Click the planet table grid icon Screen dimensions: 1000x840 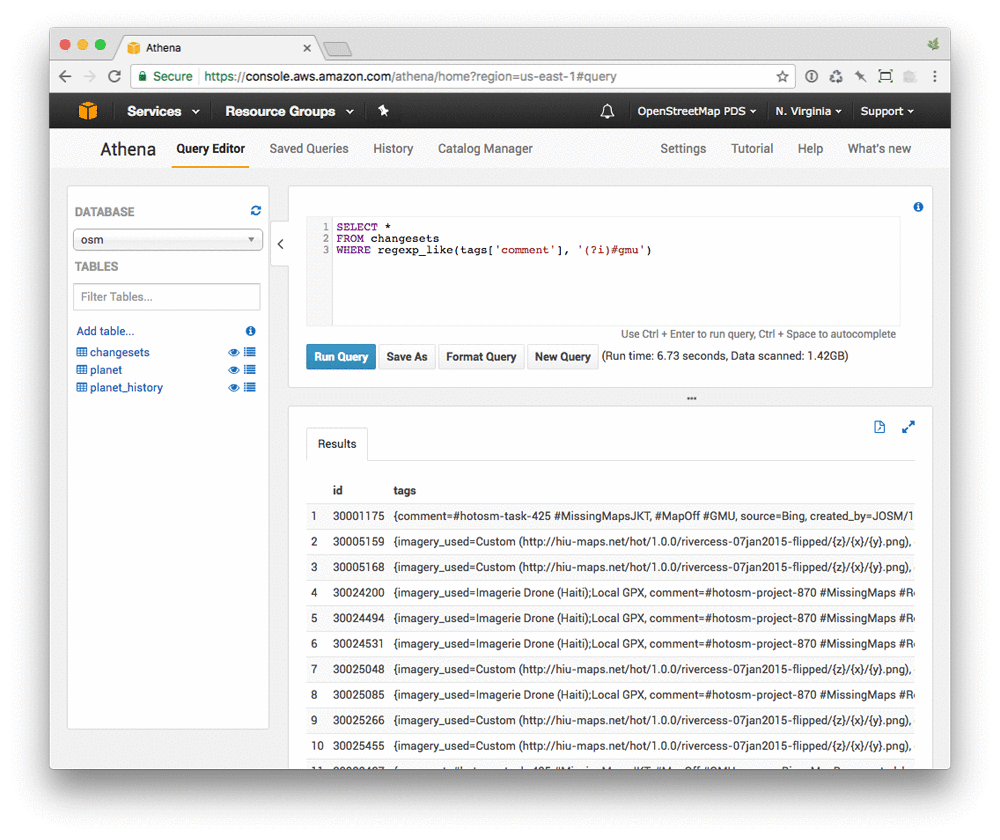82,370
